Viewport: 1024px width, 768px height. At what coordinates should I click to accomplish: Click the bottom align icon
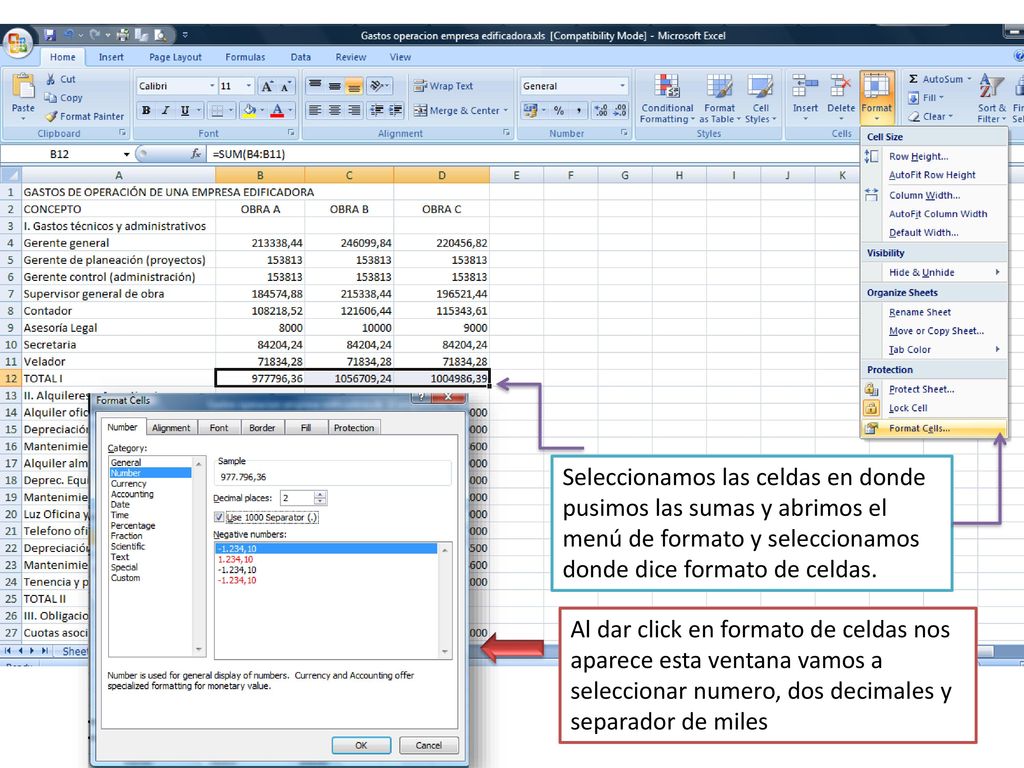(x=354, y=86)
